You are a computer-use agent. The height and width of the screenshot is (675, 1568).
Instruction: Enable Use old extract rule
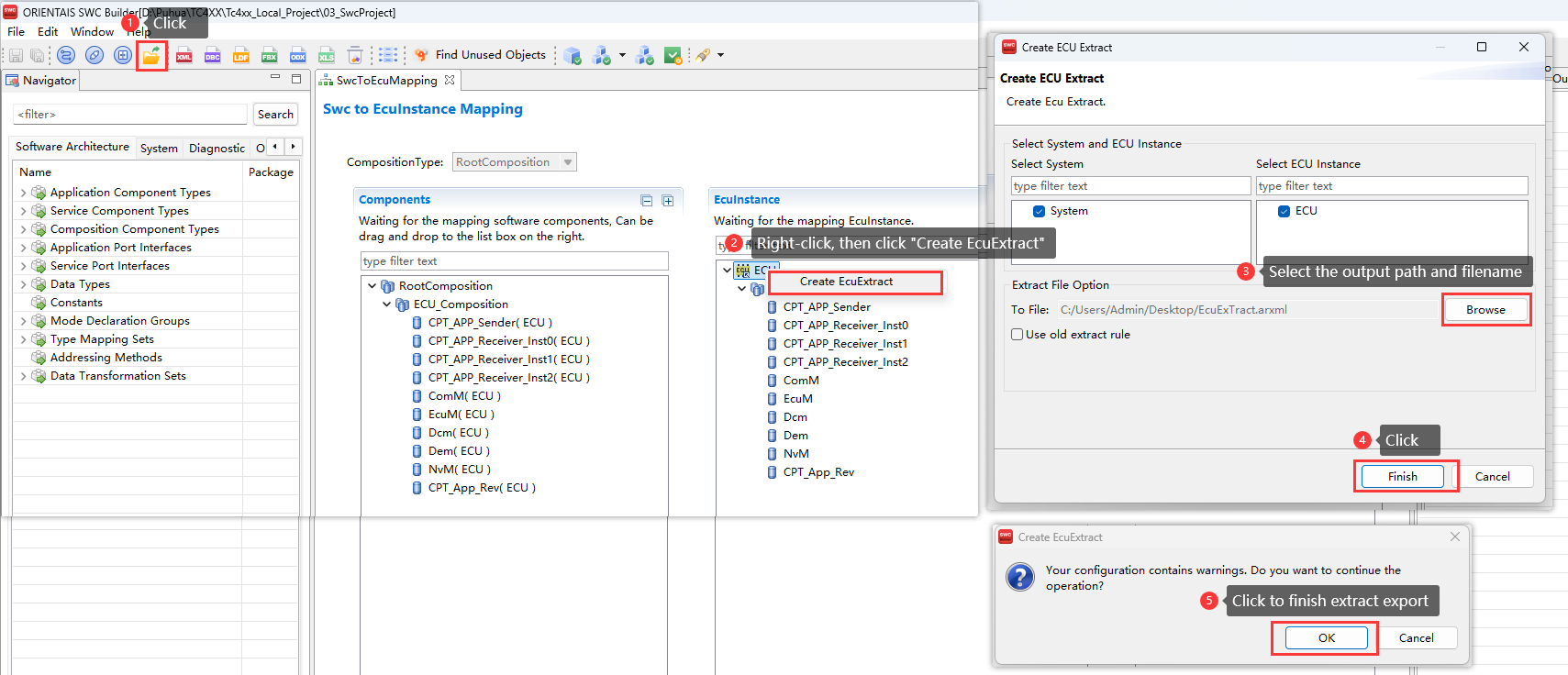click(x=1017, y=335)
